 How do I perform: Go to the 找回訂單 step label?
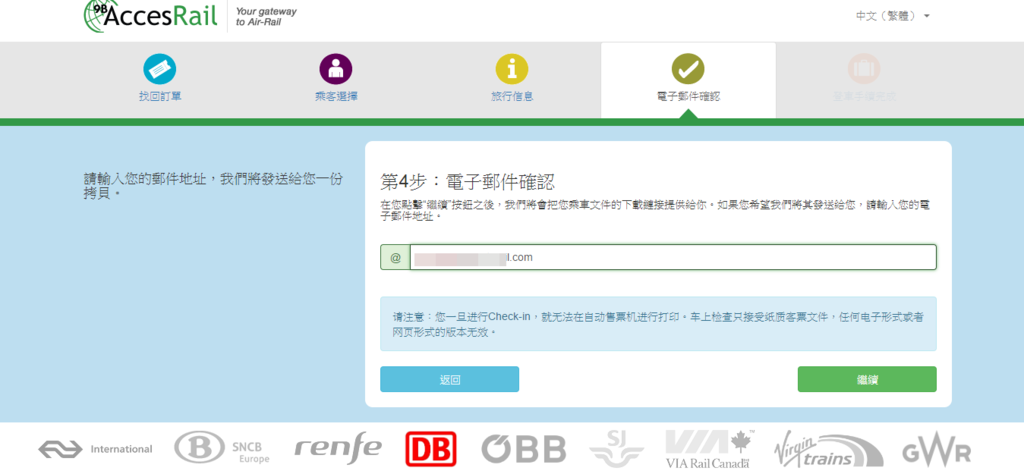(x=160, y=97)
